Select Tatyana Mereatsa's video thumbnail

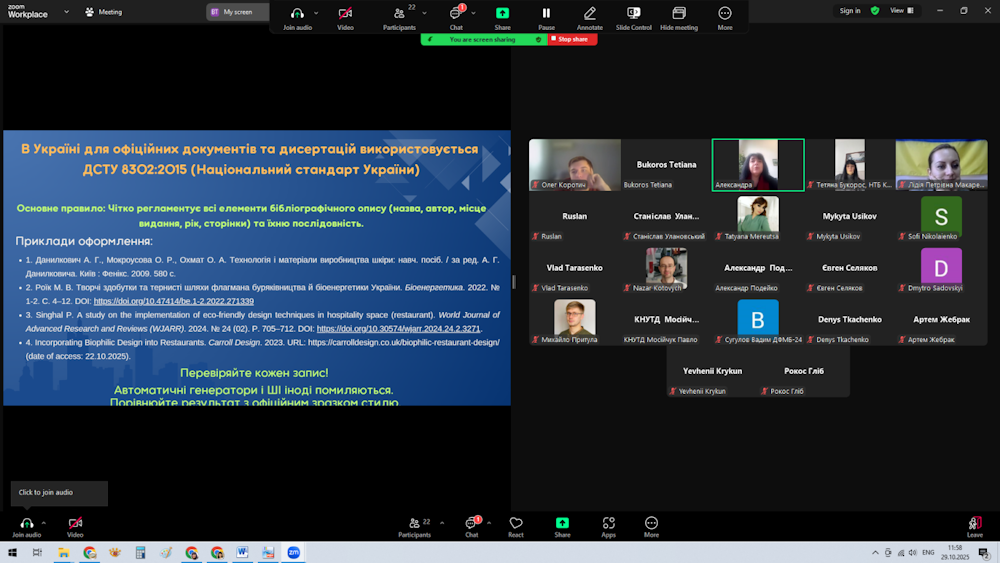point(758,217)
